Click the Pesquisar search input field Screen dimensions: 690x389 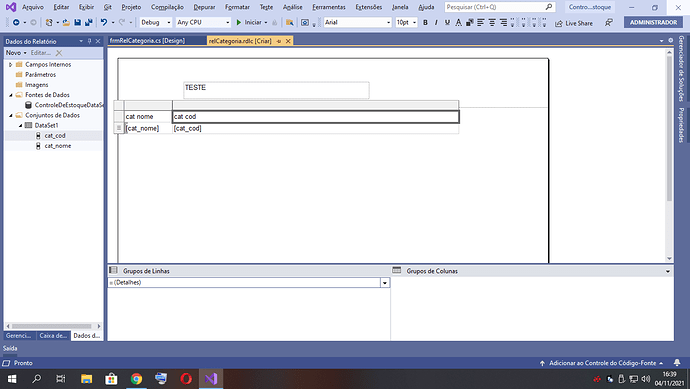click(x=499, y=7)
